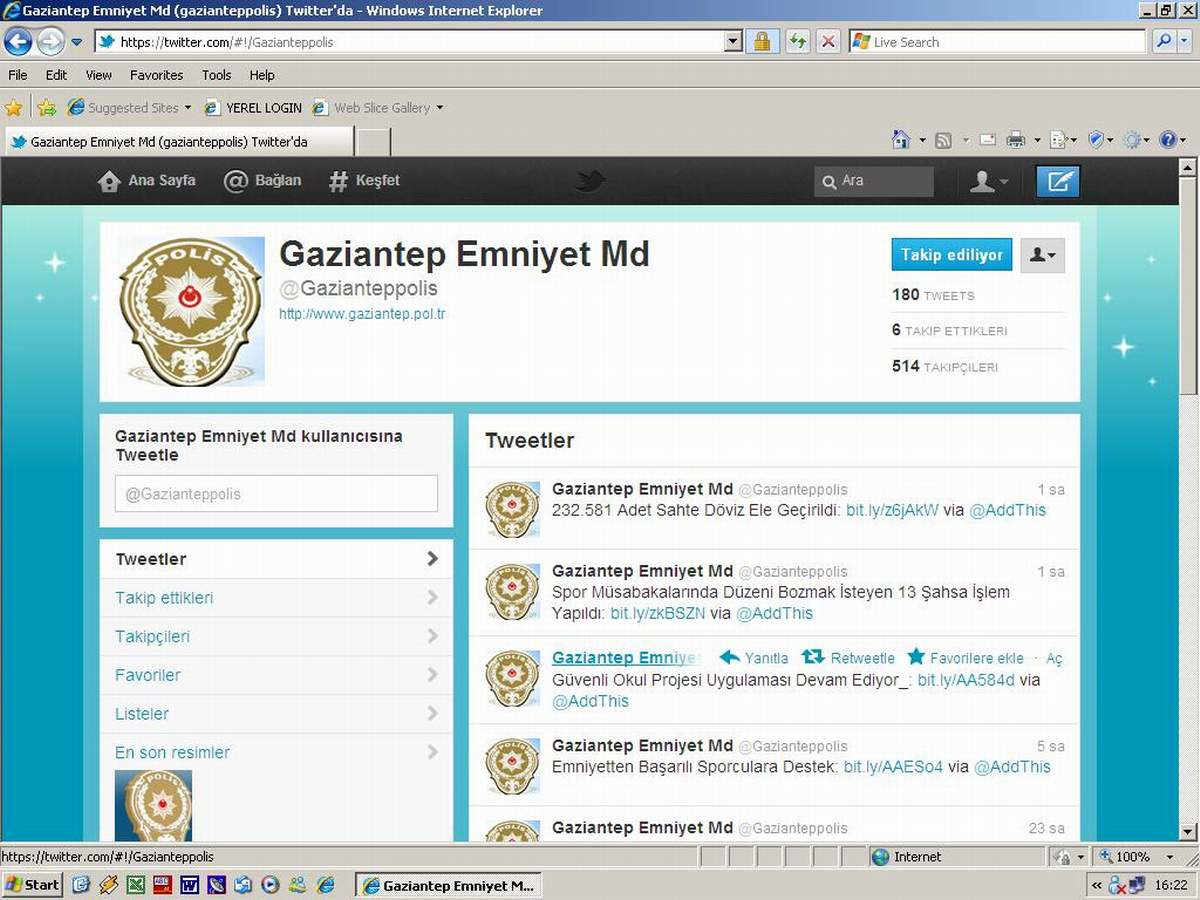Open Takipçileri sidebar list
Screen dimensions: 1200x900
276,637
